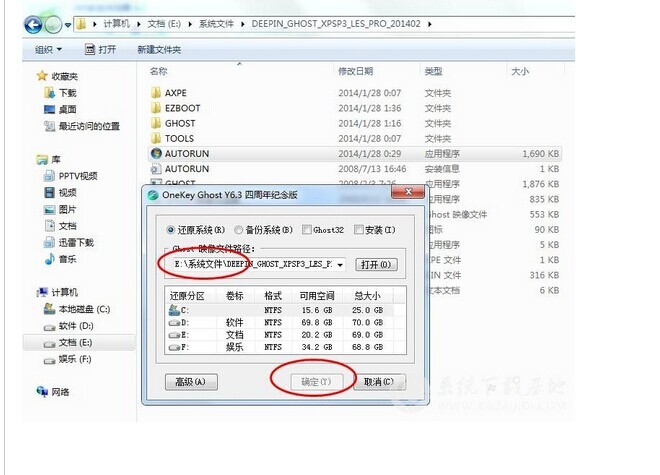
Task: Select partition F: 娱乐 row
Action: (x=281, y=347)
